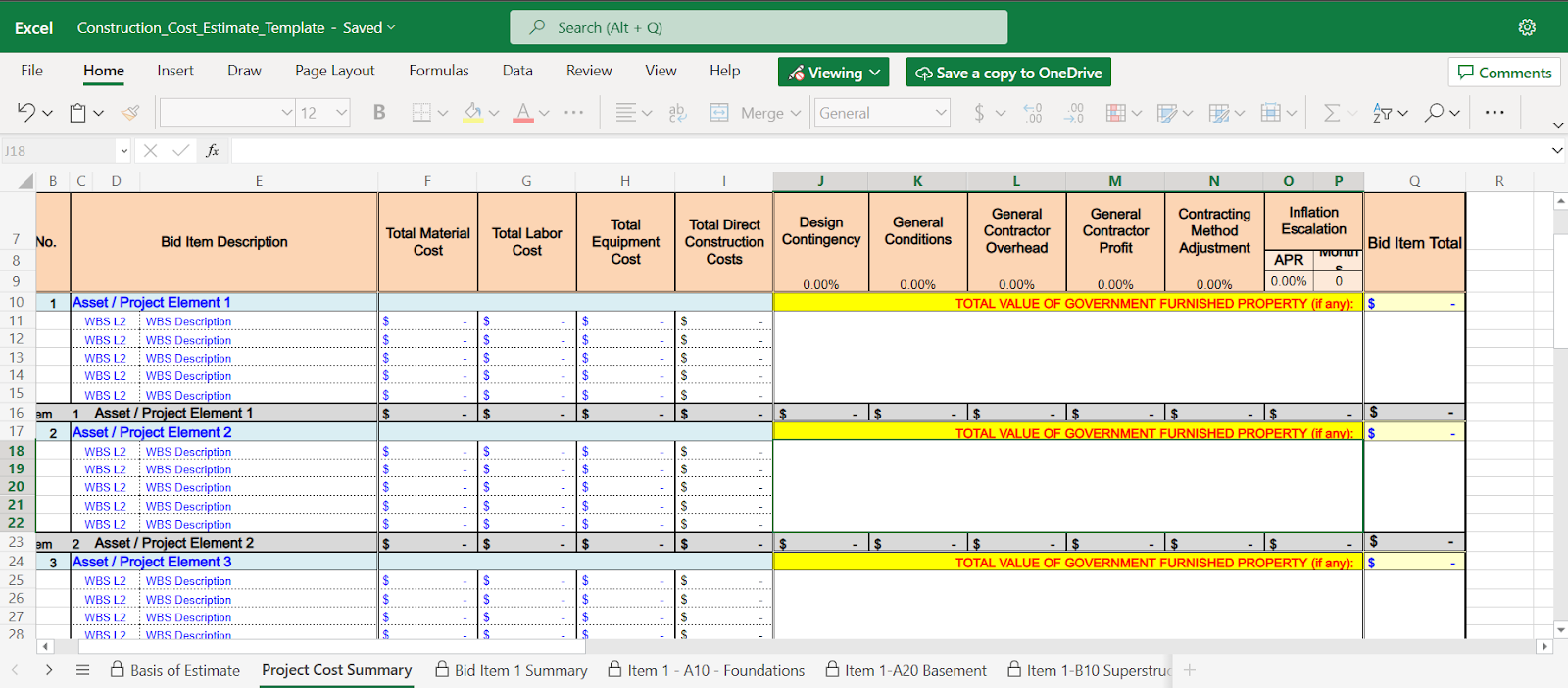This screenshot has height=688, width=1568.
Task: Click the Increase Decimal icon
Action: pyautogui.click(x=1033, y=113)
